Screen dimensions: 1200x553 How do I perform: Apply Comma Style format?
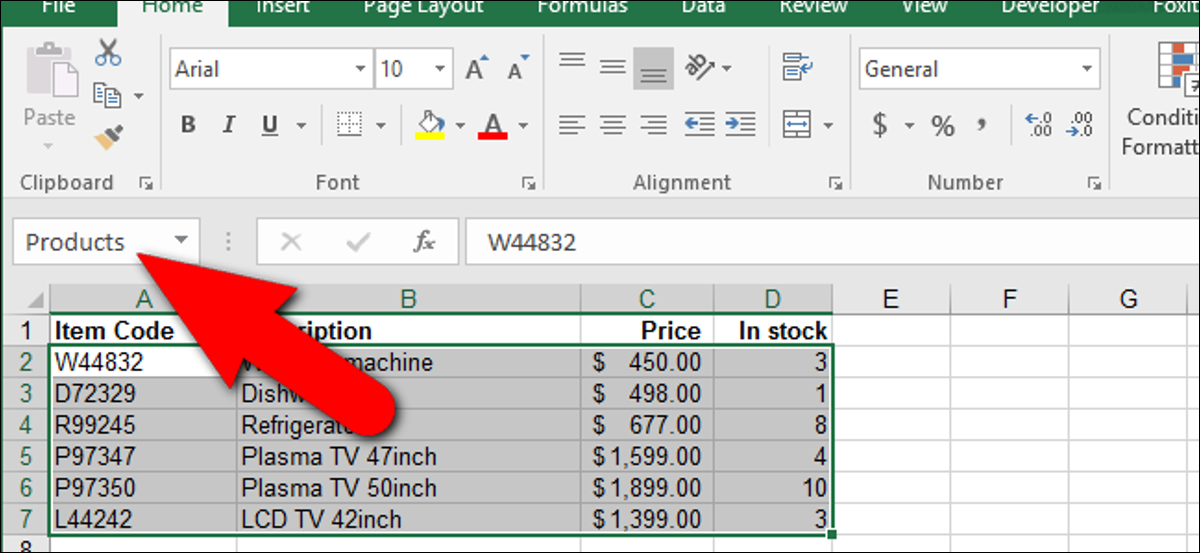tap(982, 124)
